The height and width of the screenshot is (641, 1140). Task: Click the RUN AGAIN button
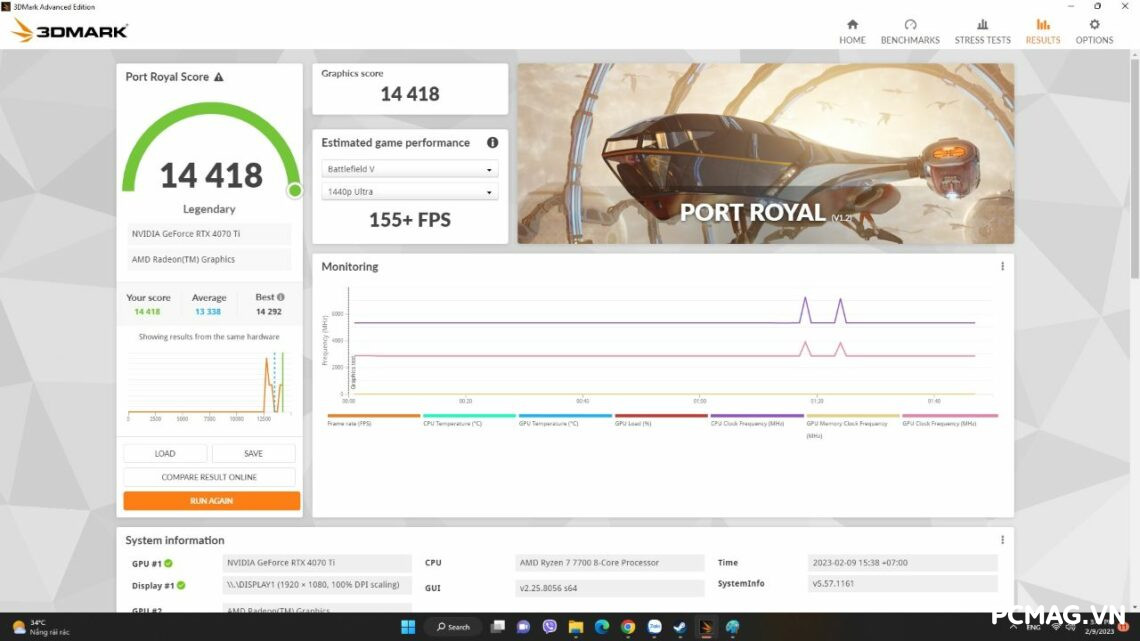click(x=210, y=500)
